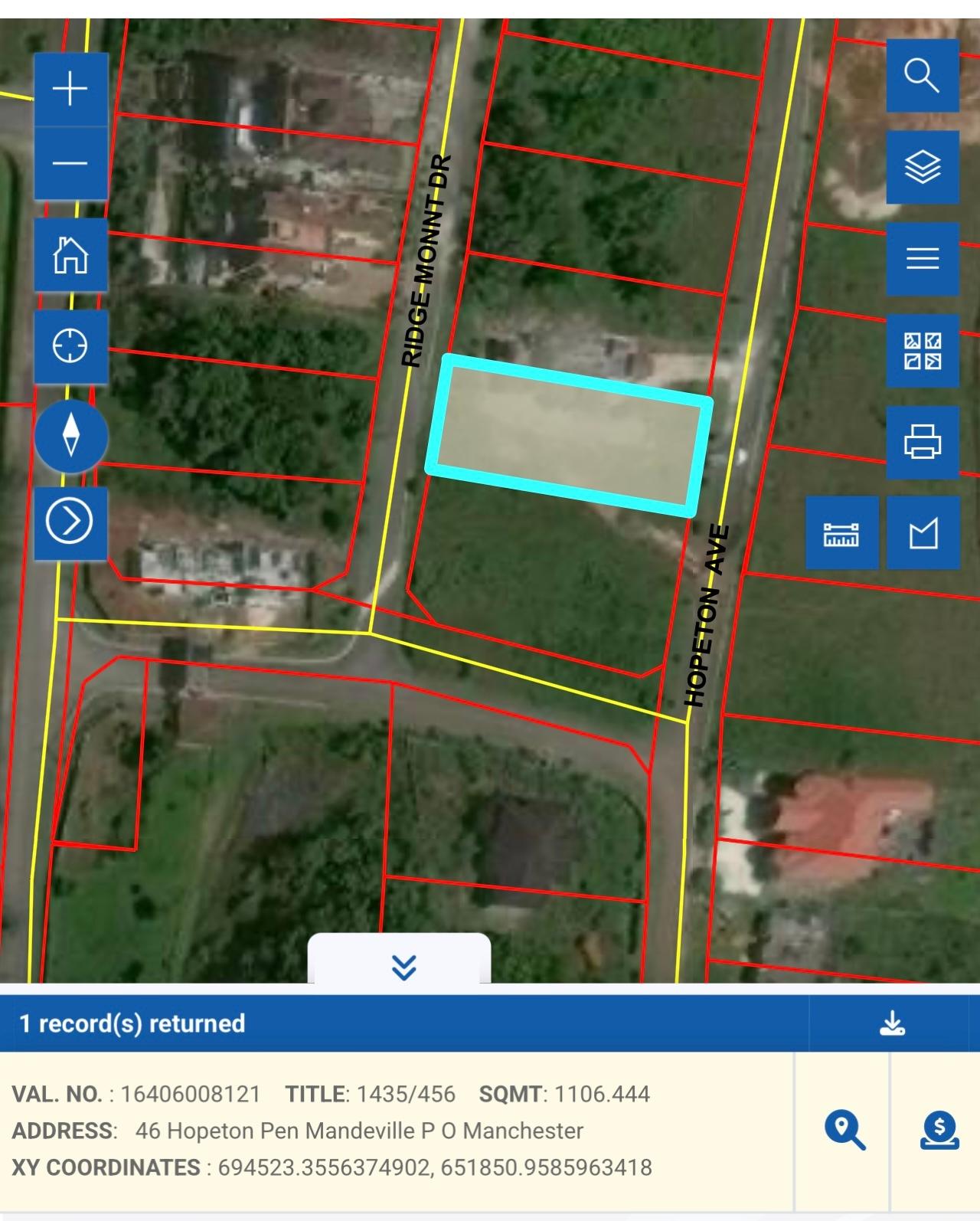Click the 1 record(s) returned header
This screenshot has height=1221, width=980.
(132, 1023)
